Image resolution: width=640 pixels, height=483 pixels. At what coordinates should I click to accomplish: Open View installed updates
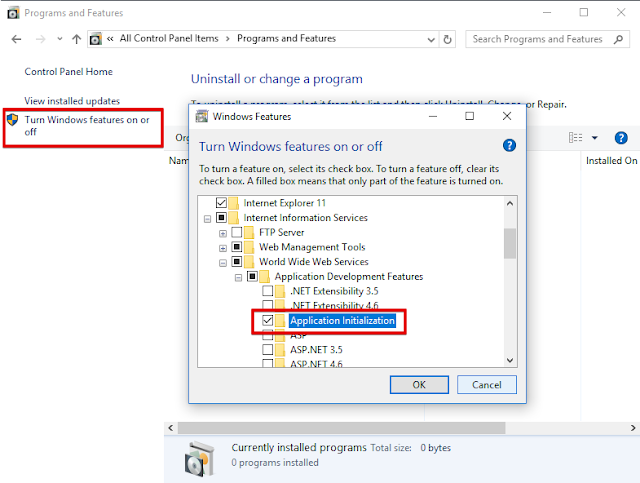[x=72, y=101]
